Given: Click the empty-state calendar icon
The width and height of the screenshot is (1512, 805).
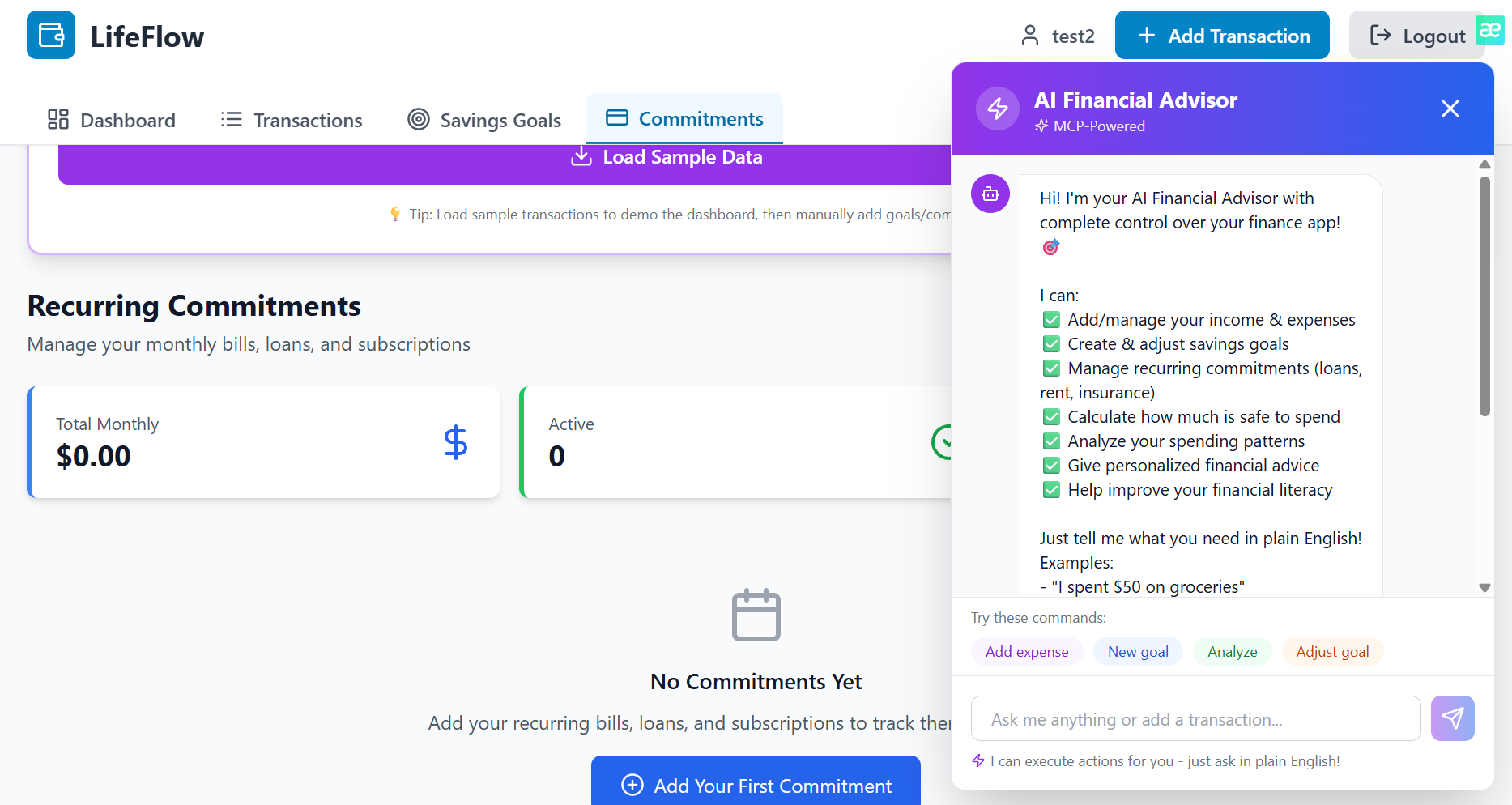Looking at the screenshot, I should [x=756, y=615].
